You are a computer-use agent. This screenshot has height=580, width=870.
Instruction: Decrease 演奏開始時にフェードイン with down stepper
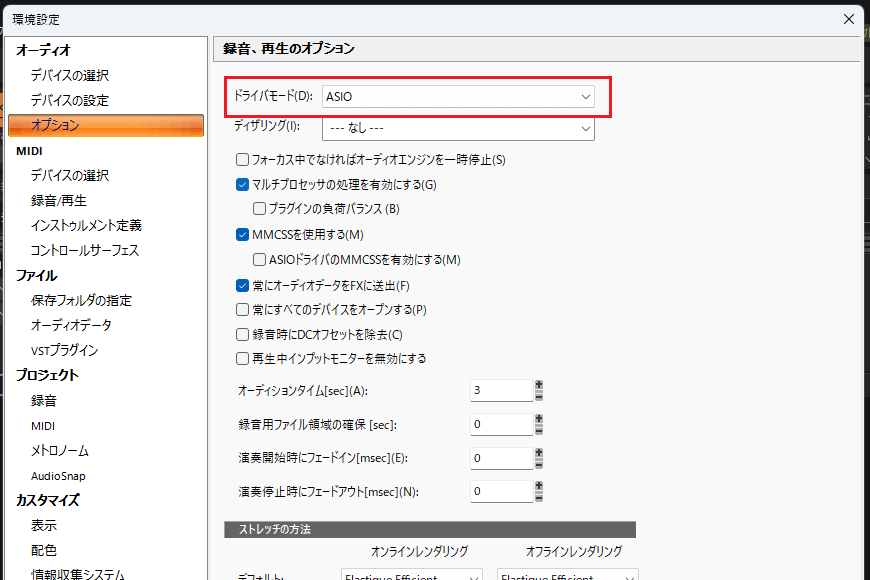tap(539, 464)
